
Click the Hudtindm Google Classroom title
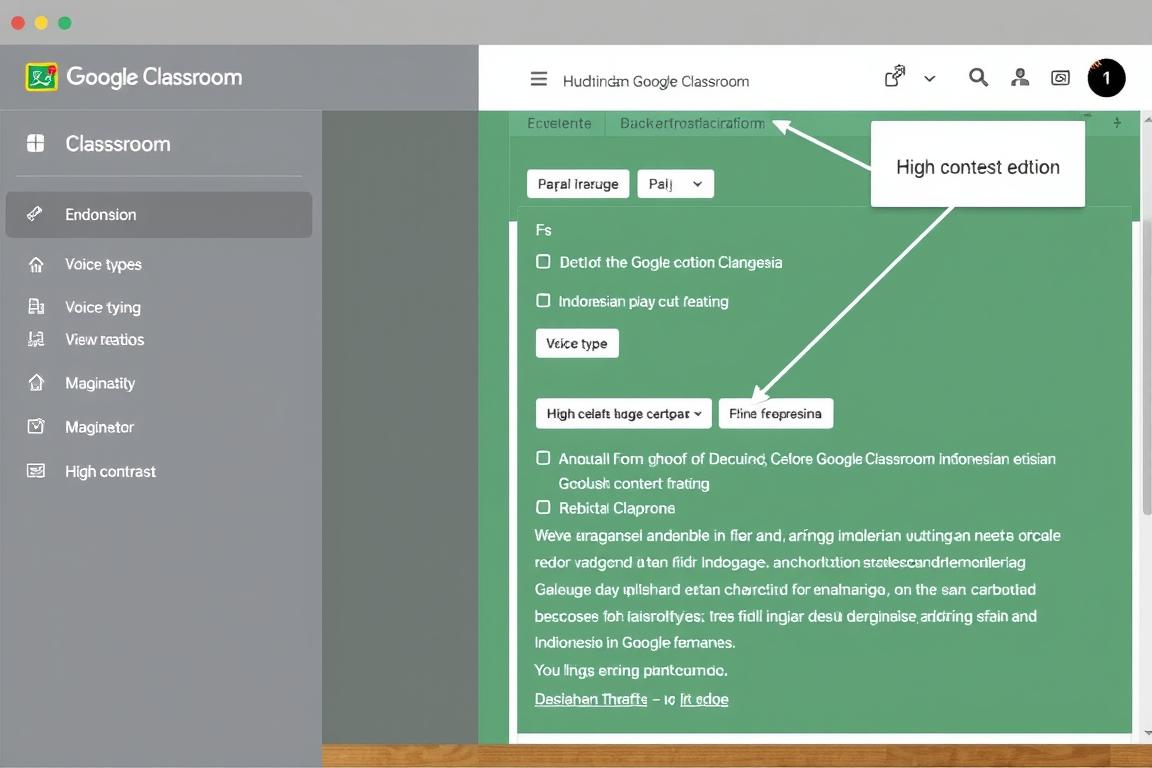655,81
